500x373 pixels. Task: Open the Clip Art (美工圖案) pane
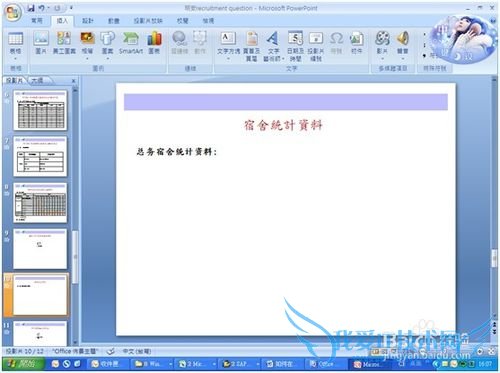pos(64,43)
